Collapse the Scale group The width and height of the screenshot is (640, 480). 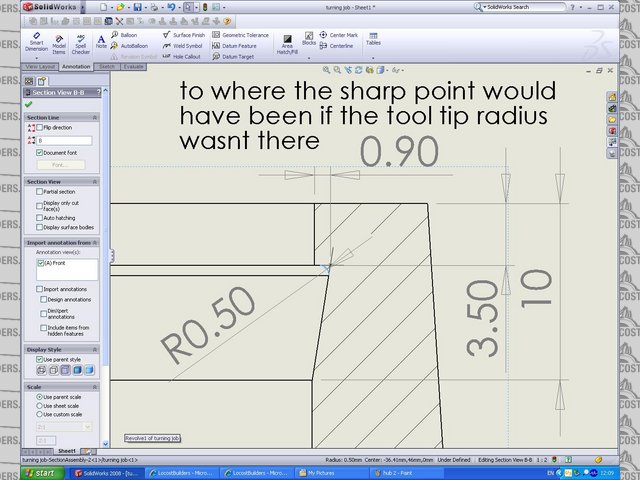95,387
